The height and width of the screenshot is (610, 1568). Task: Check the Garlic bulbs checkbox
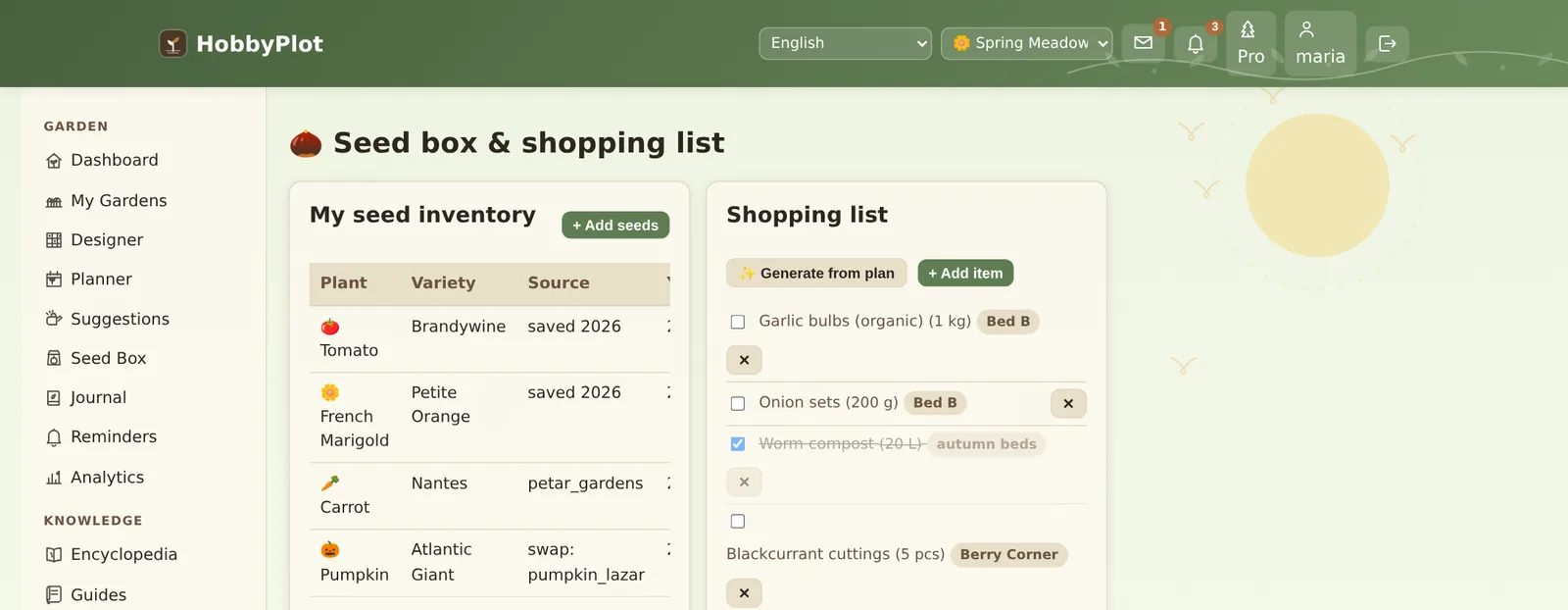pos(738,322)
